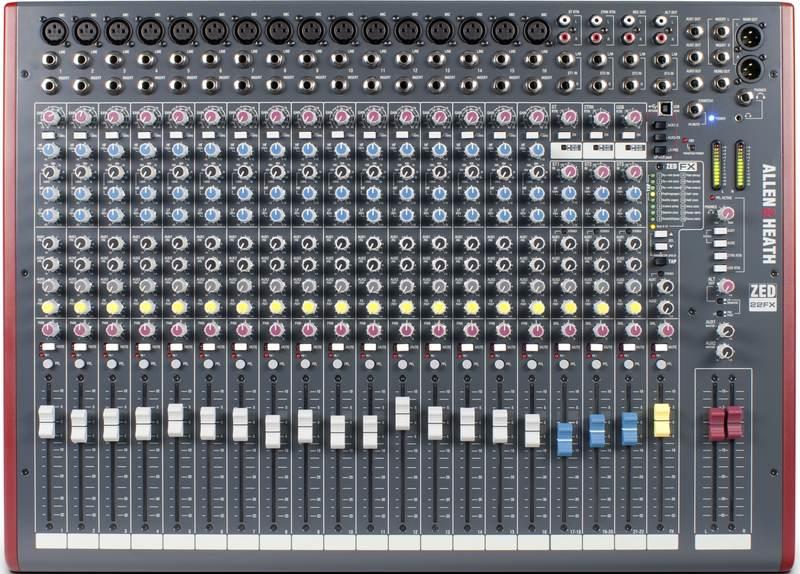800x574 pixels.
Task: Select the channel 12 INSERT jack
Action: (404, 85)
